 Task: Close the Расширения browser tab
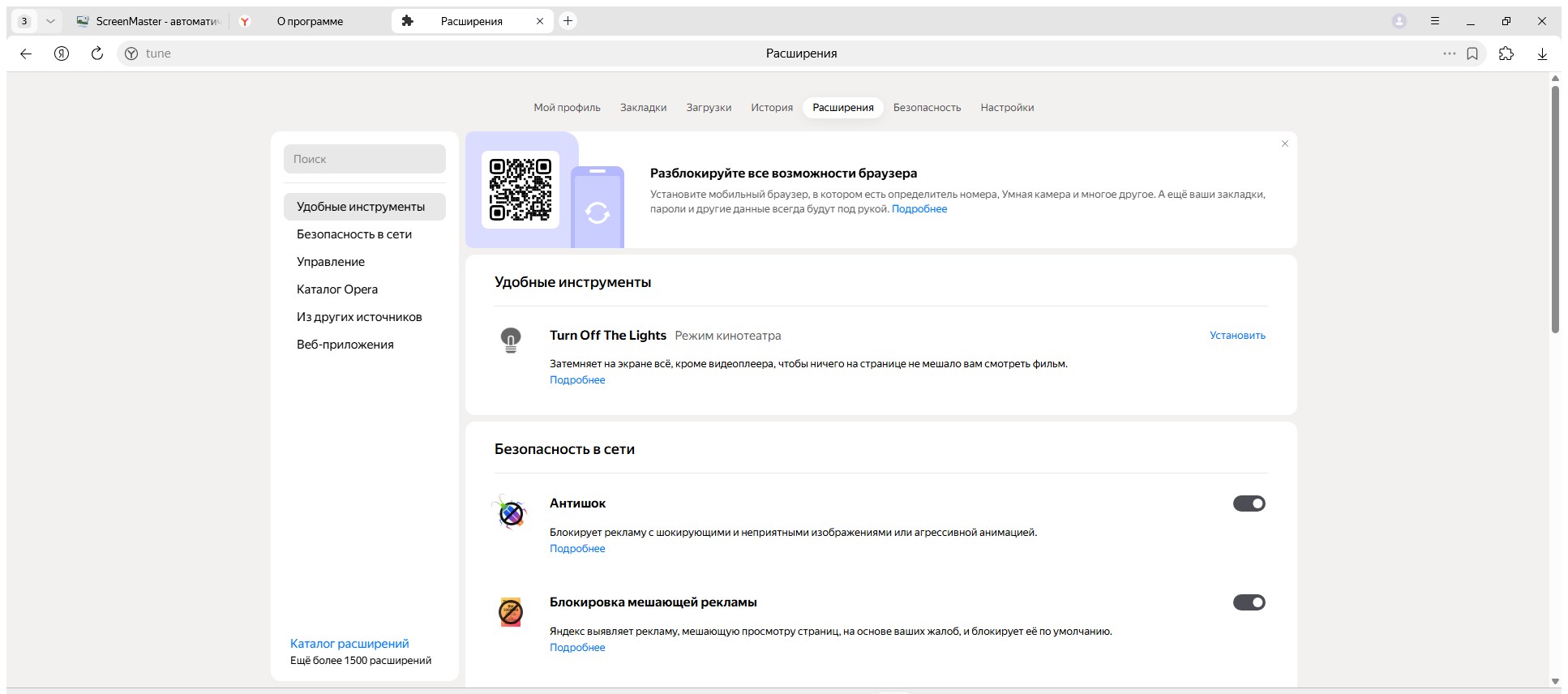tap(540, 21)
